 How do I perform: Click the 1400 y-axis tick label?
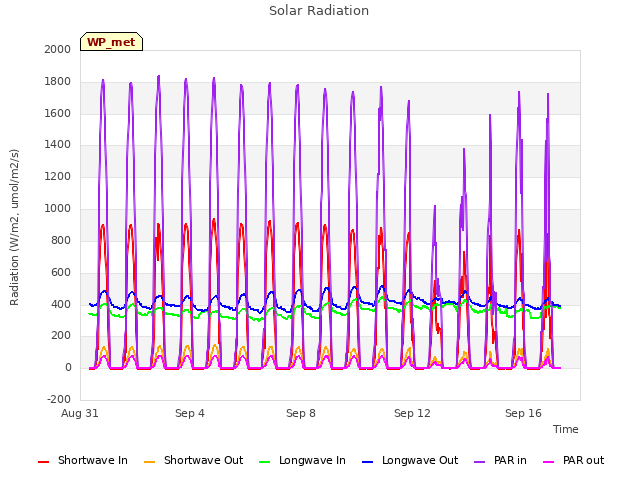[x=58, y=144]
